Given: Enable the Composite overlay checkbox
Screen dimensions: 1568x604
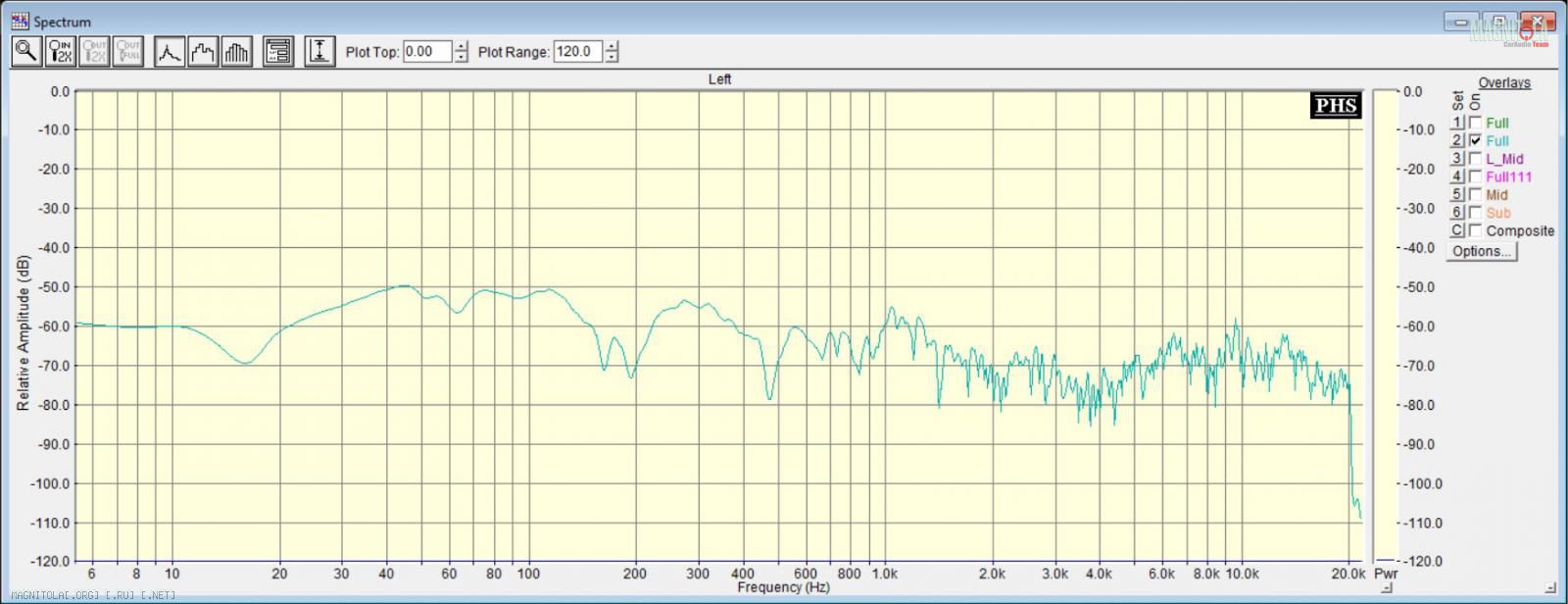Looking at the screenshot, I should coord(1475,230).
